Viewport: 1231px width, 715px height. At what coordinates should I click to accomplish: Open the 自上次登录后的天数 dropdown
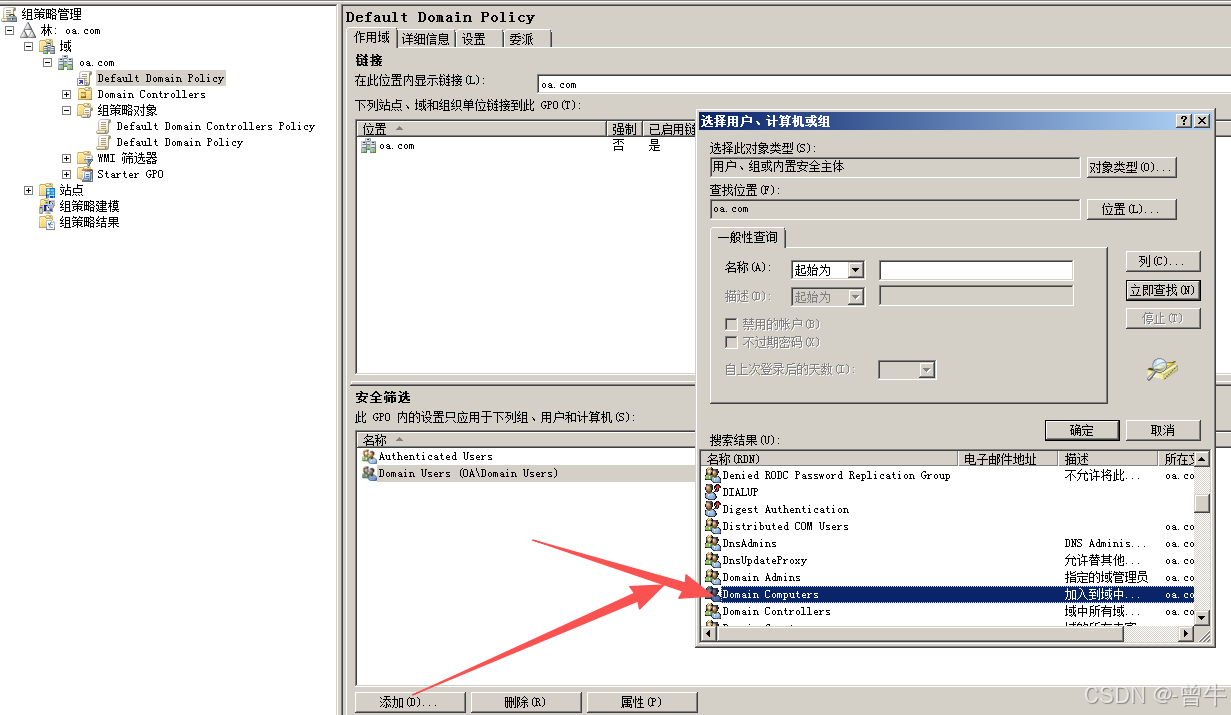coord(926,370)
